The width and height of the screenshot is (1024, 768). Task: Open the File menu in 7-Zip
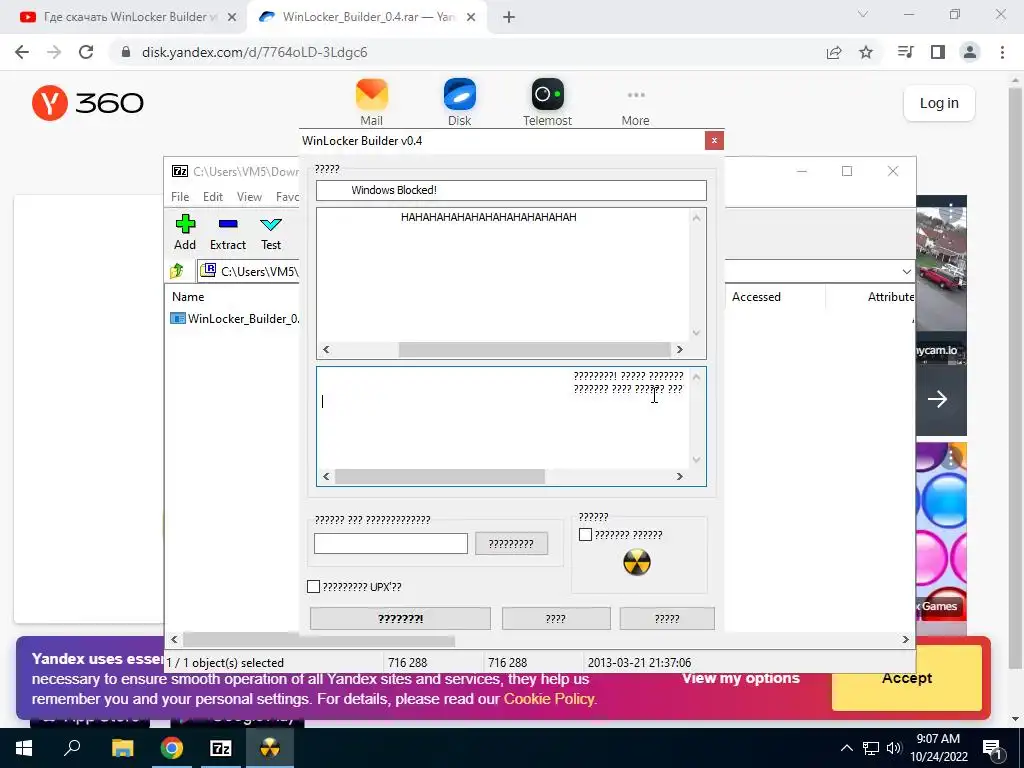(x=180, y=197)
